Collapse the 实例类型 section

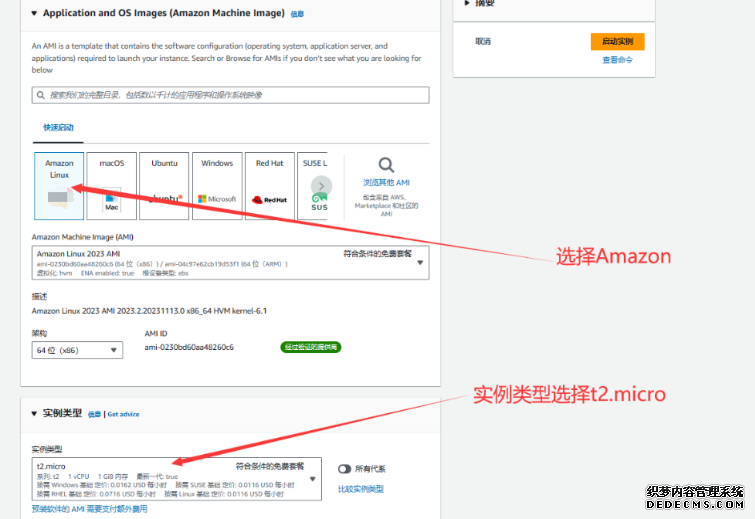35,412
